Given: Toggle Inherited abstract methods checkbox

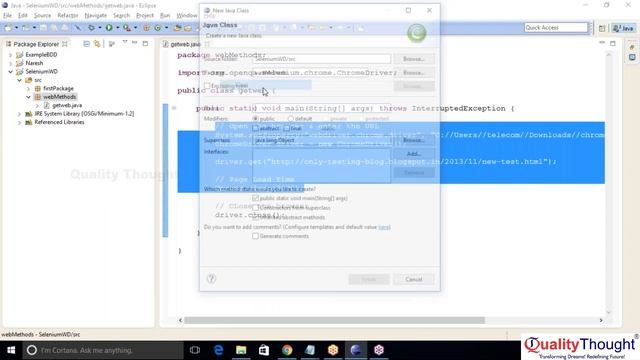Looking at the screenshot, I should coord(256,217).
